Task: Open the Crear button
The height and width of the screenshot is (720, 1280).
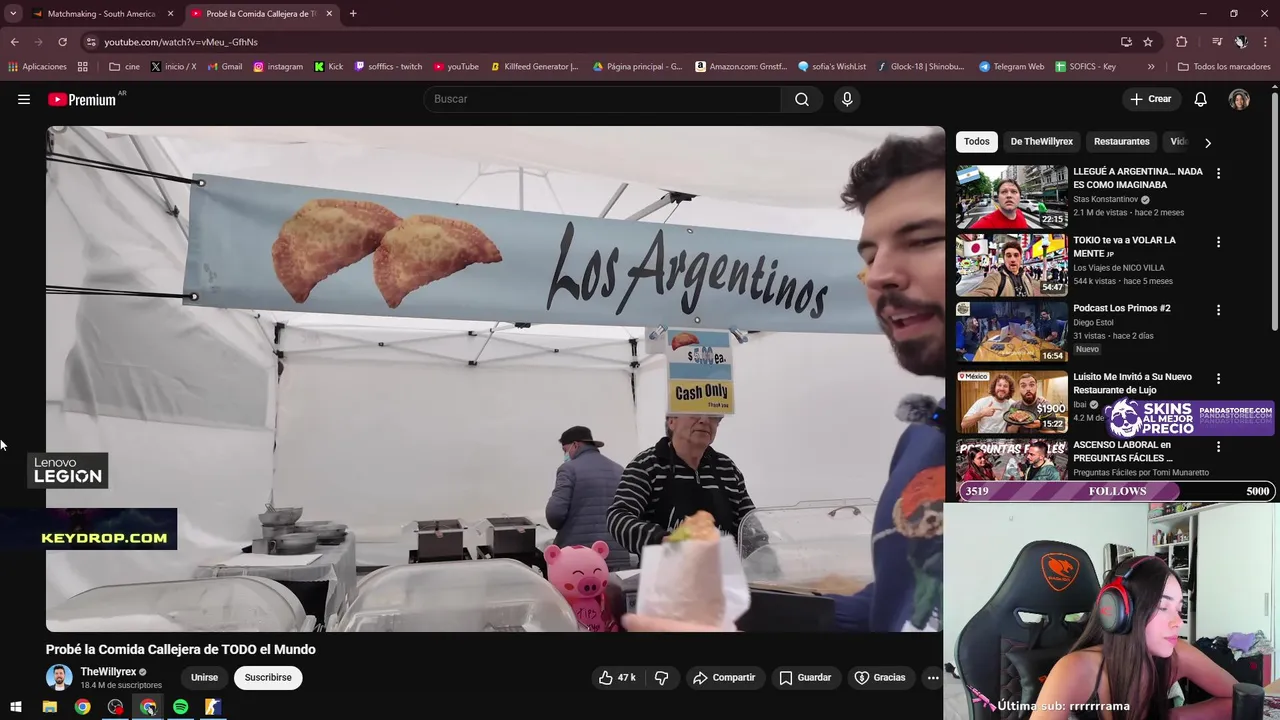Action: point(1150,99)
